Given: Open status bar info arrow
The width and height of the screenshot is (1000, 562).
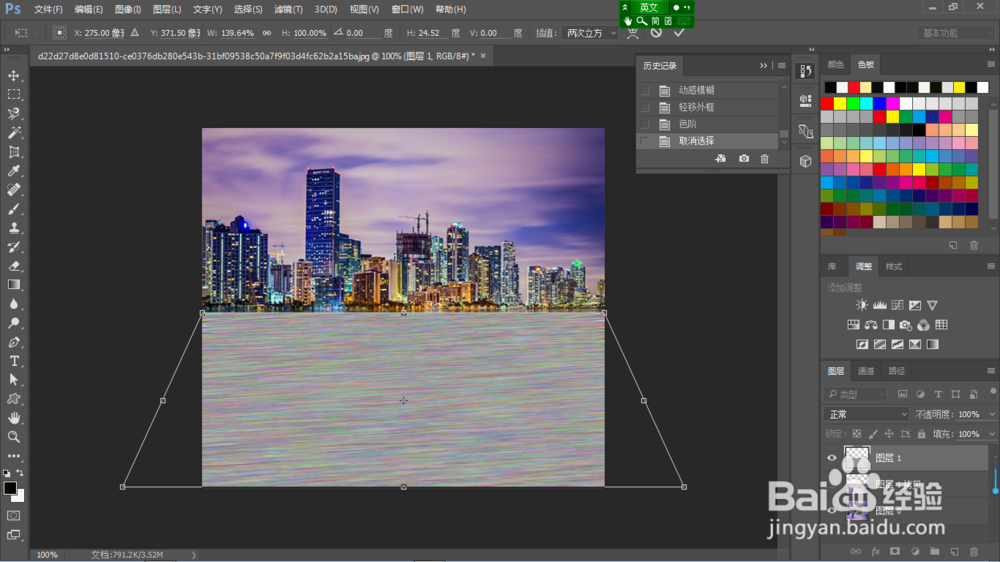Looking at the screenshot, I should pyautogui.click(x=194, y=555).
